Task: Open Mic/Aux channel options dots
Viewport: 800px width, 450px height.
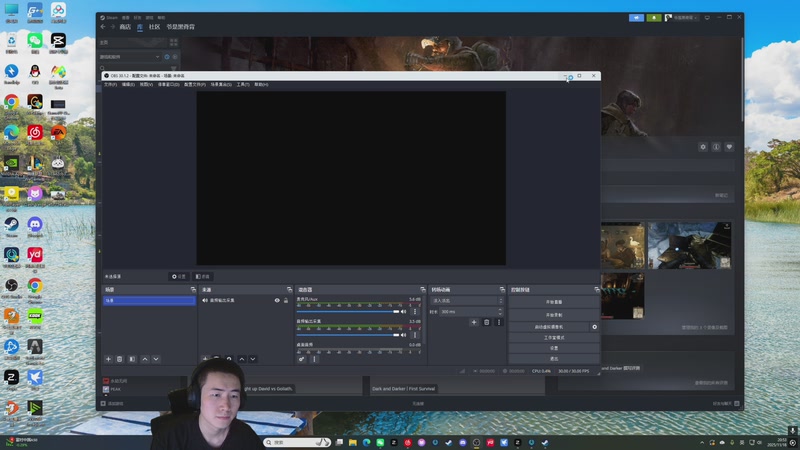Action: [415, 311]
